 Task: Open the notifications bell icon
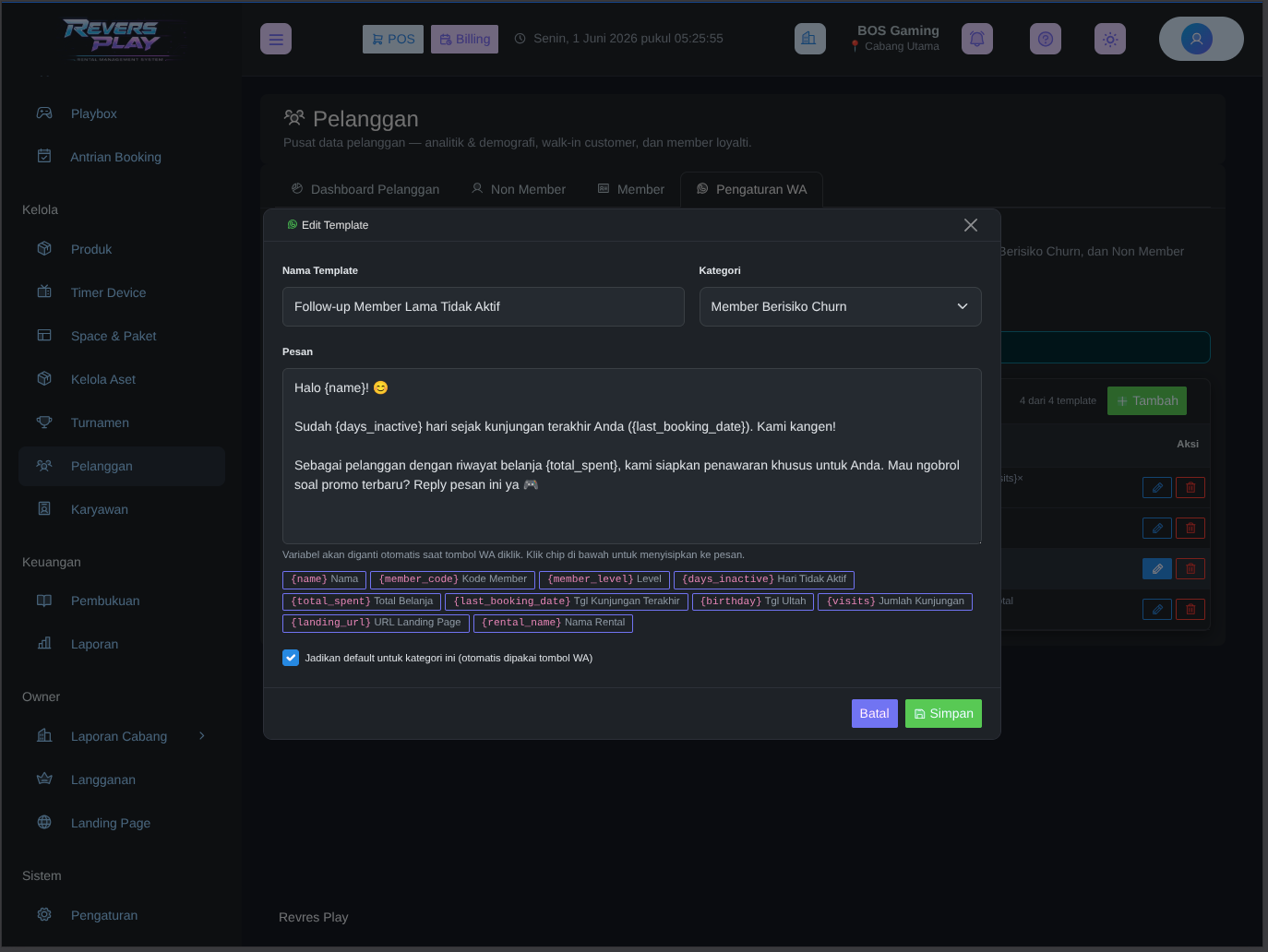(977, 39)
